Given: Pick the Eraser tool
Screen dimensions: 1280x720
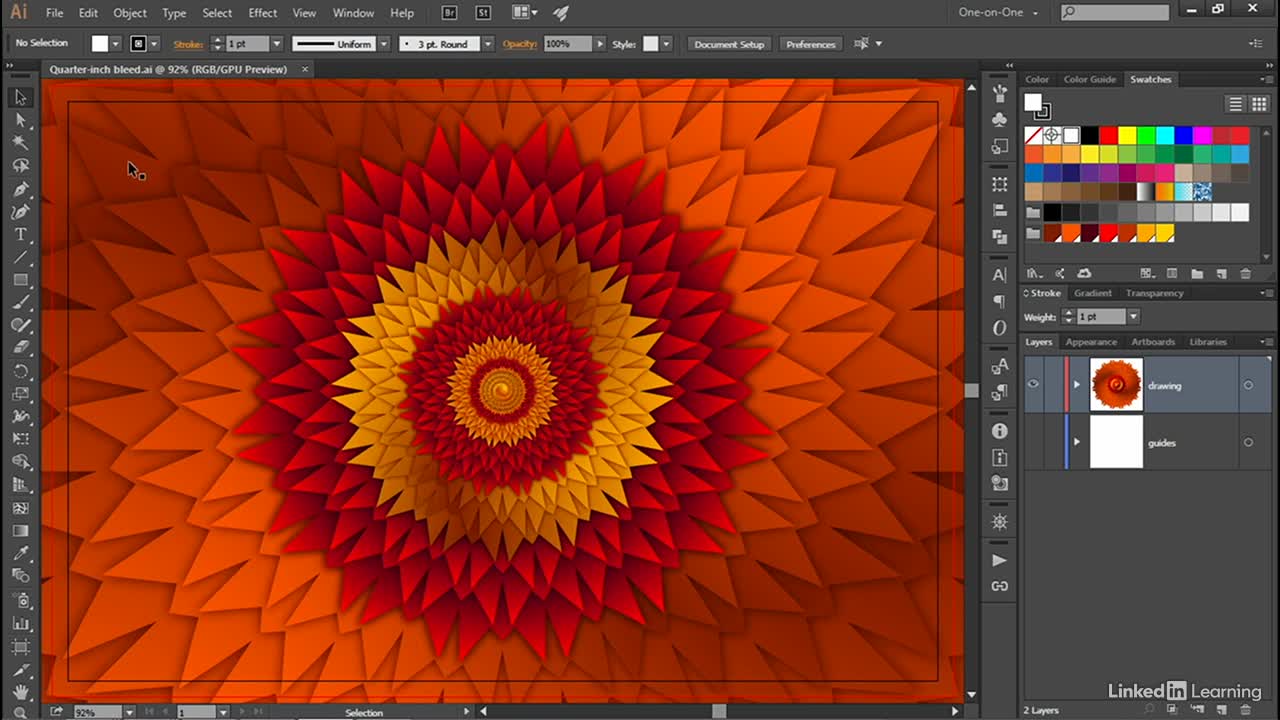Looking at the screenshot, I should (20, 348).
